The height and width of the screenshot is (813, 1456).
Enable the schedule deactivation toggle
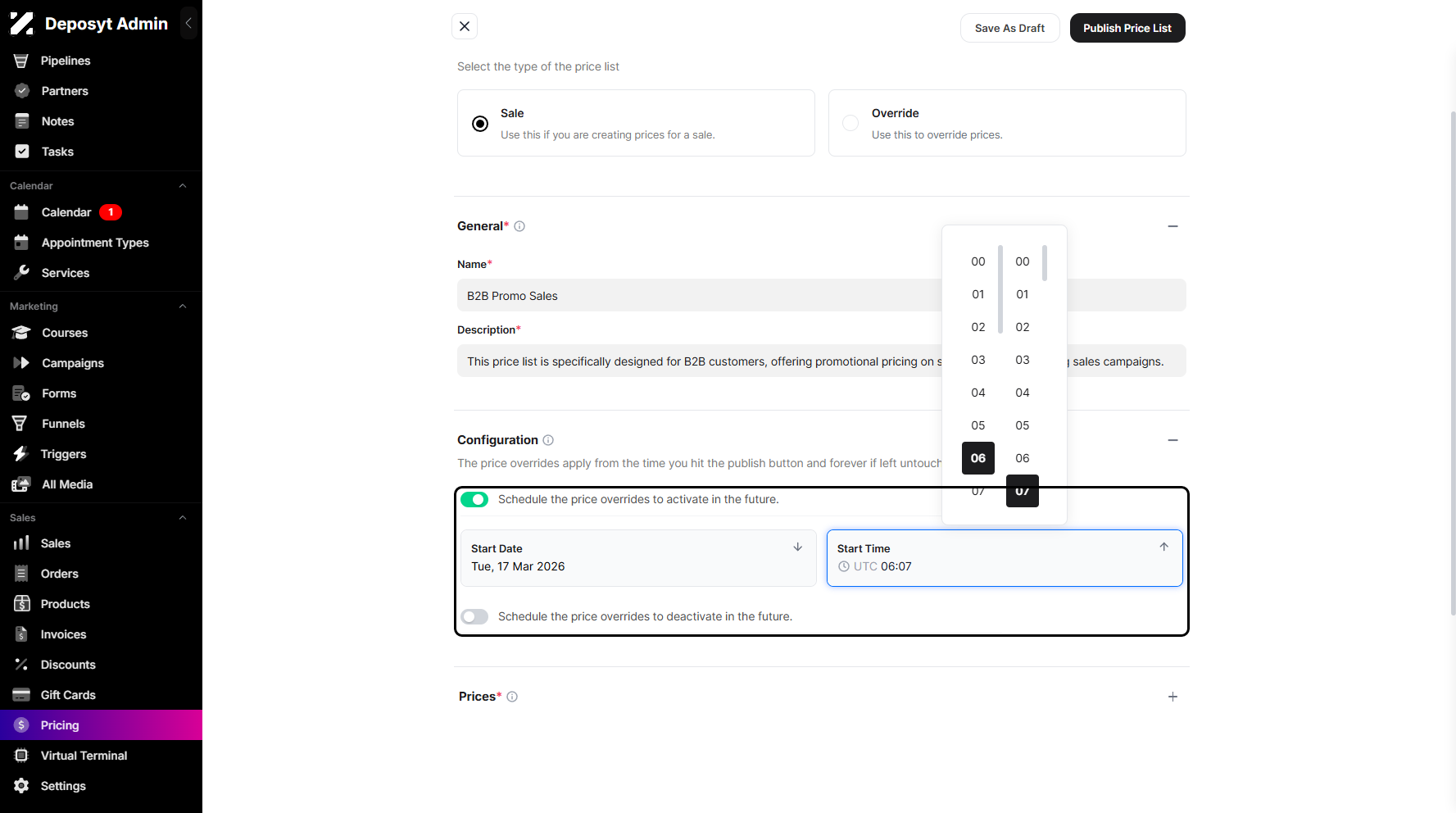point(474,616)
